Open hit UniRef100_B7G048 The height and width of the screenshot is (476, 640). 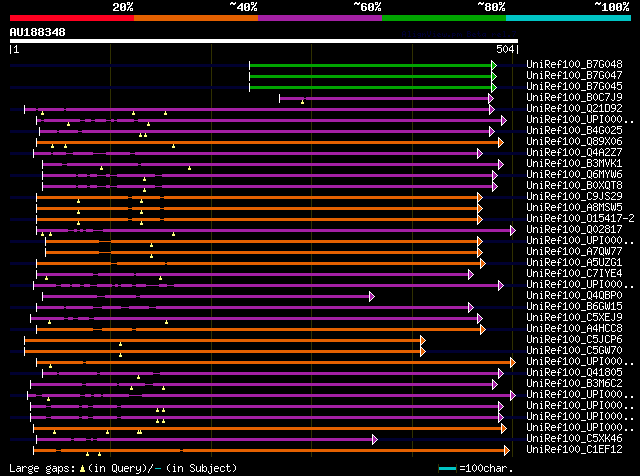pyautogui.click(x=574, y=65)
